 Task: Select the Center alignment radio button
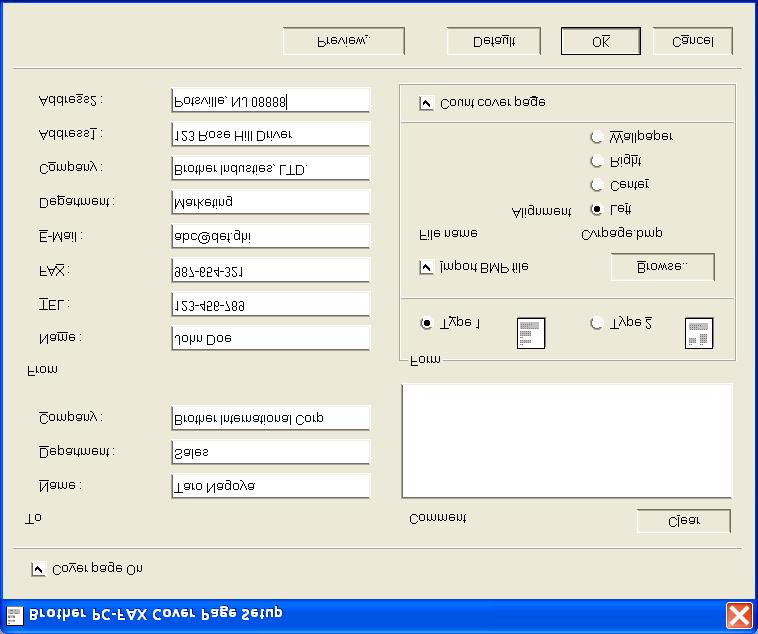point(597,185)
